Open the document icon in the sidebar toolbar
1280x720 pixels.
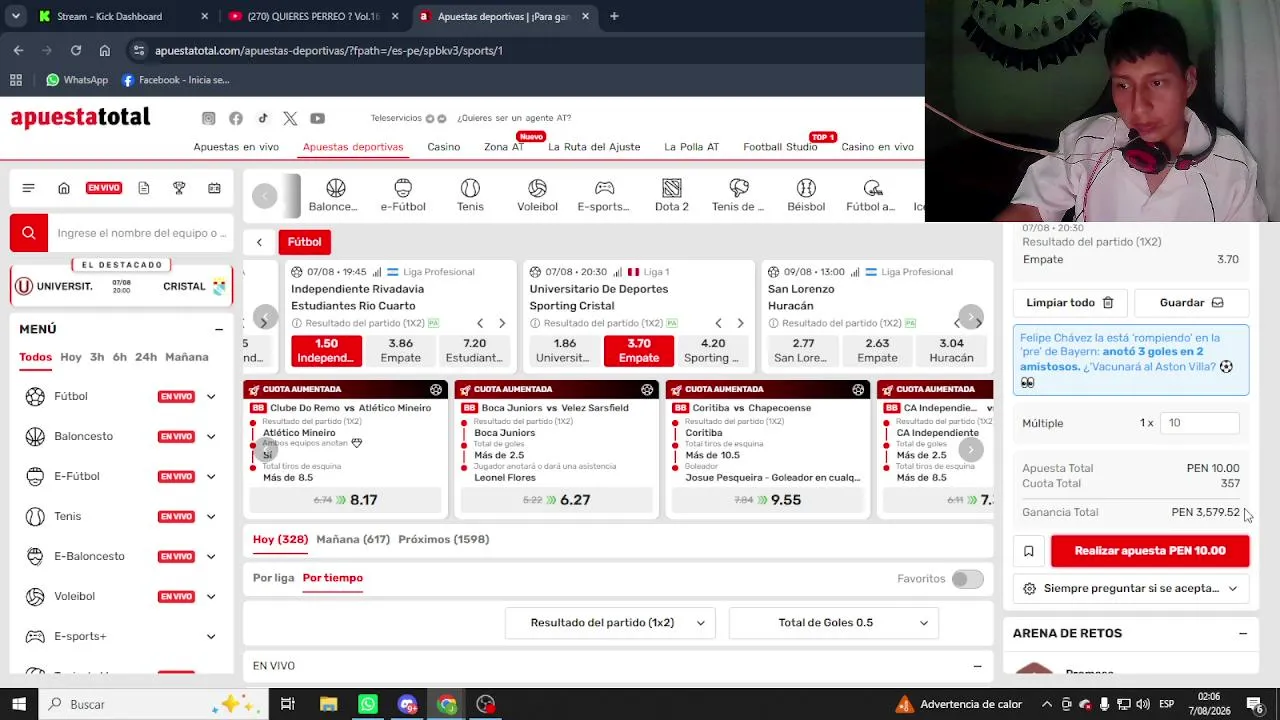[x=144, y=188]
